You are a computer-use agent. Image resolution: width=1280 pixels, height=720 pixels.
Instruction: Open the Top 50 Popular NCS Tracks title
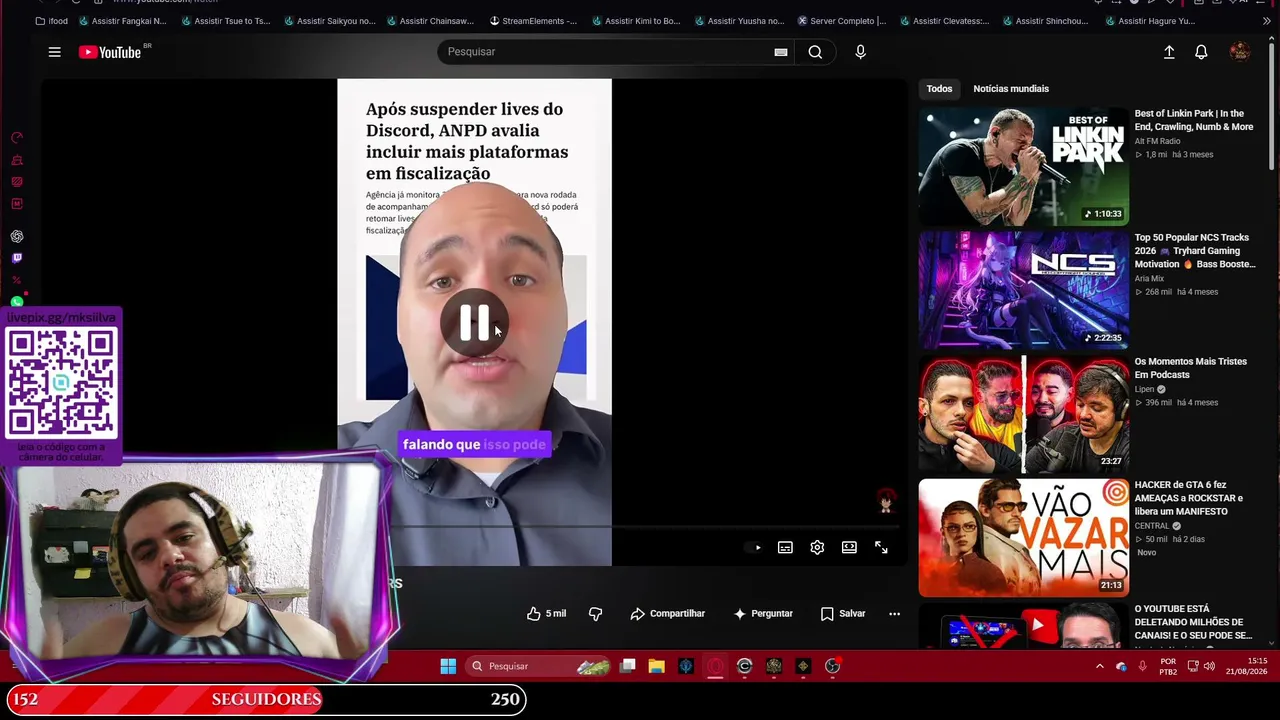1194,251
